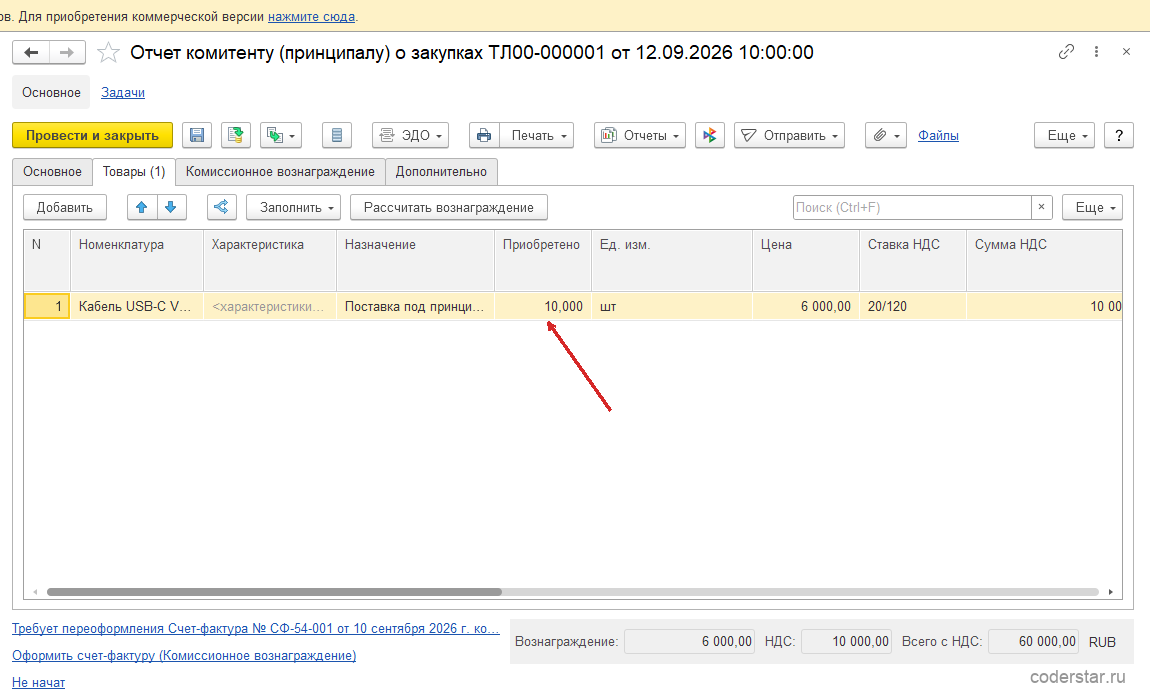Open the ЭДО dropdown menu
The image size is (1150, 700).
click(411, 136)
